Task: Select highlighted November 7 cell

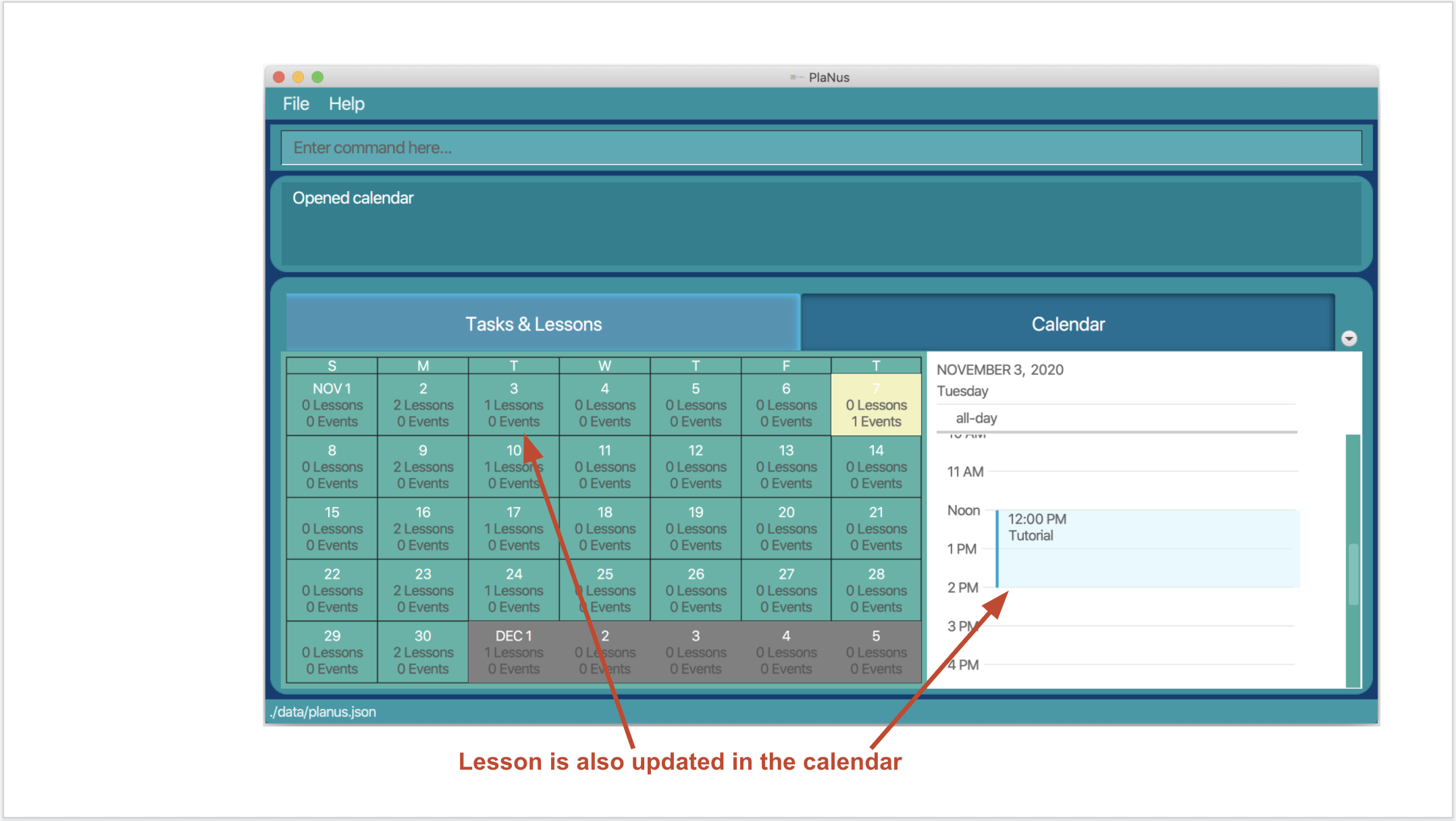Action: point(877,404)
